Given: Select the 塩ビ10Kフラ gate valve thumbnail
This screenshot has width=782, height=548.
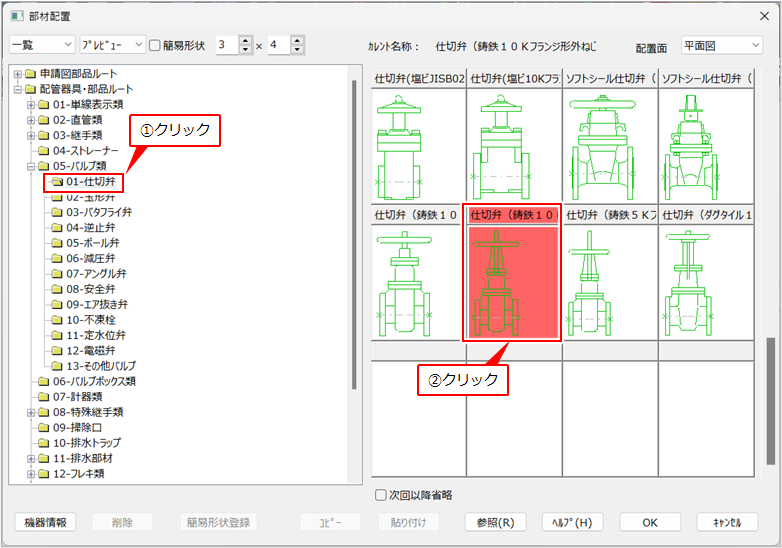Looking at the screenshot, I should pos(513,144).
